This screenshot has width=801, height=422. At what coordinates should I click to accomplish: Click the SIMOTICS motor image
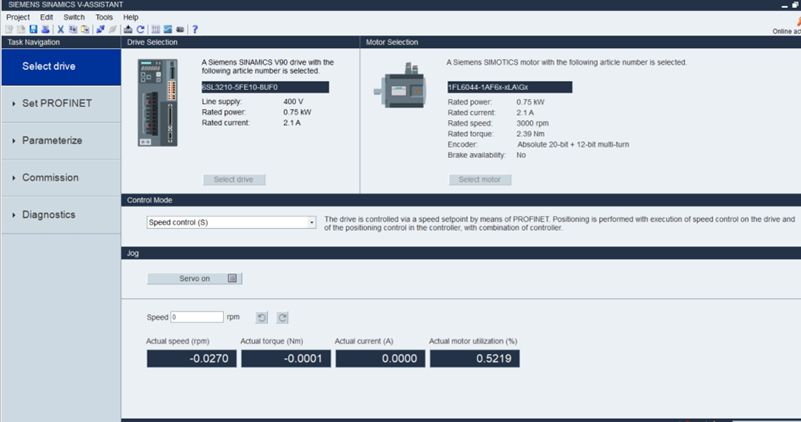coord(400,86)
